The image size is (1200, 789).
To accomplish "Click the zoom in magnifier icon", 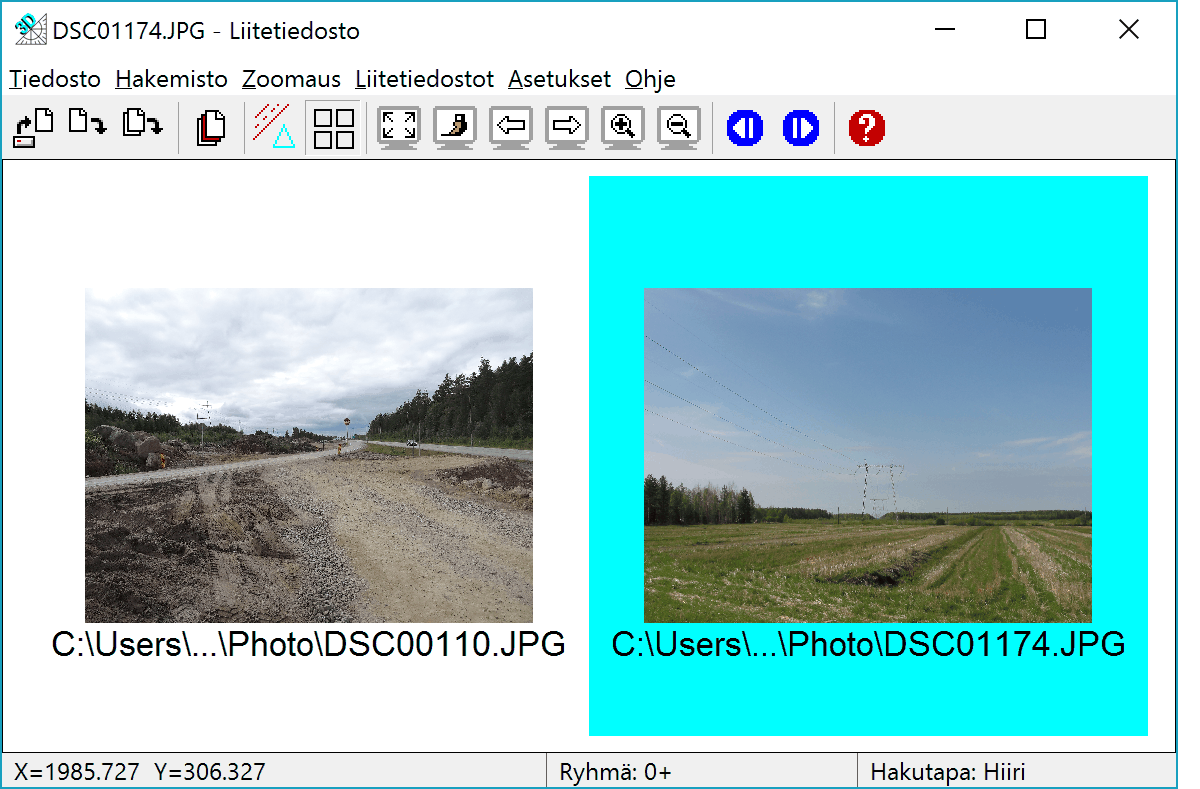I will 623,128.
